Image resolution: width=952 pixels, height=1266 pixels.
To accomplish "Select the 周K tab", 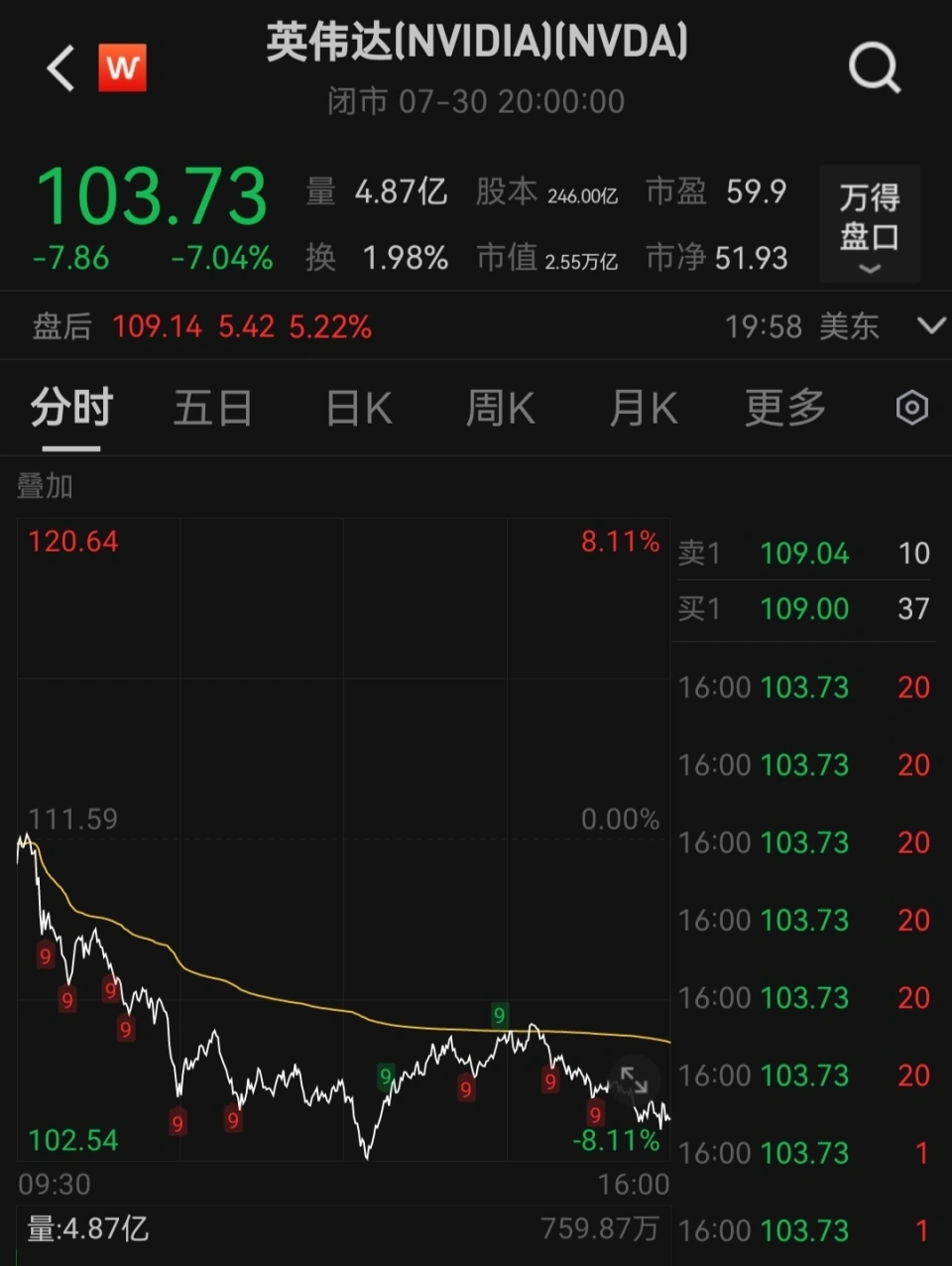I will tap(500, 408).
